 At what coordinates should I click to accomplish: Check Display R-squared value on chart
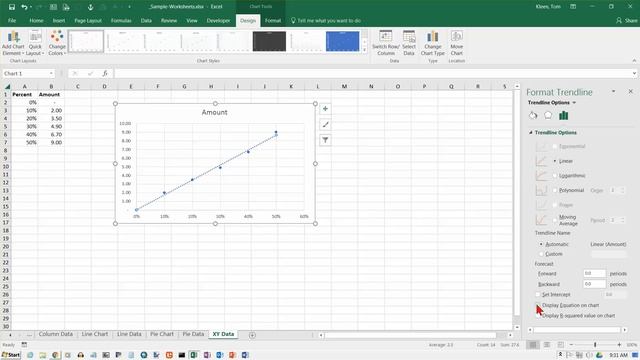point(538,316)
